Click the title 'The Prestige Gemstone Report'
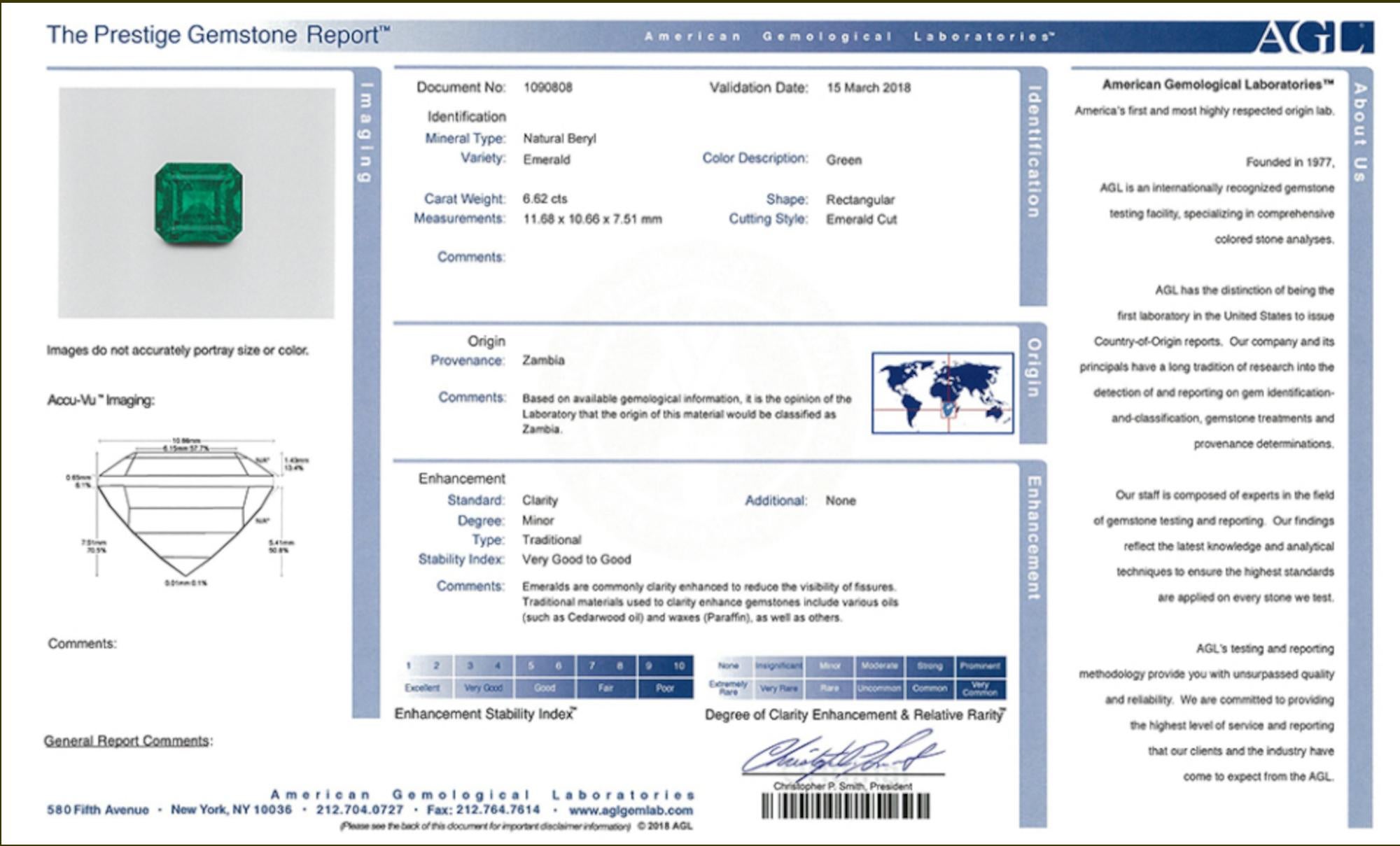This screenshot has width=1400, height=846. (x=218, y=35)
